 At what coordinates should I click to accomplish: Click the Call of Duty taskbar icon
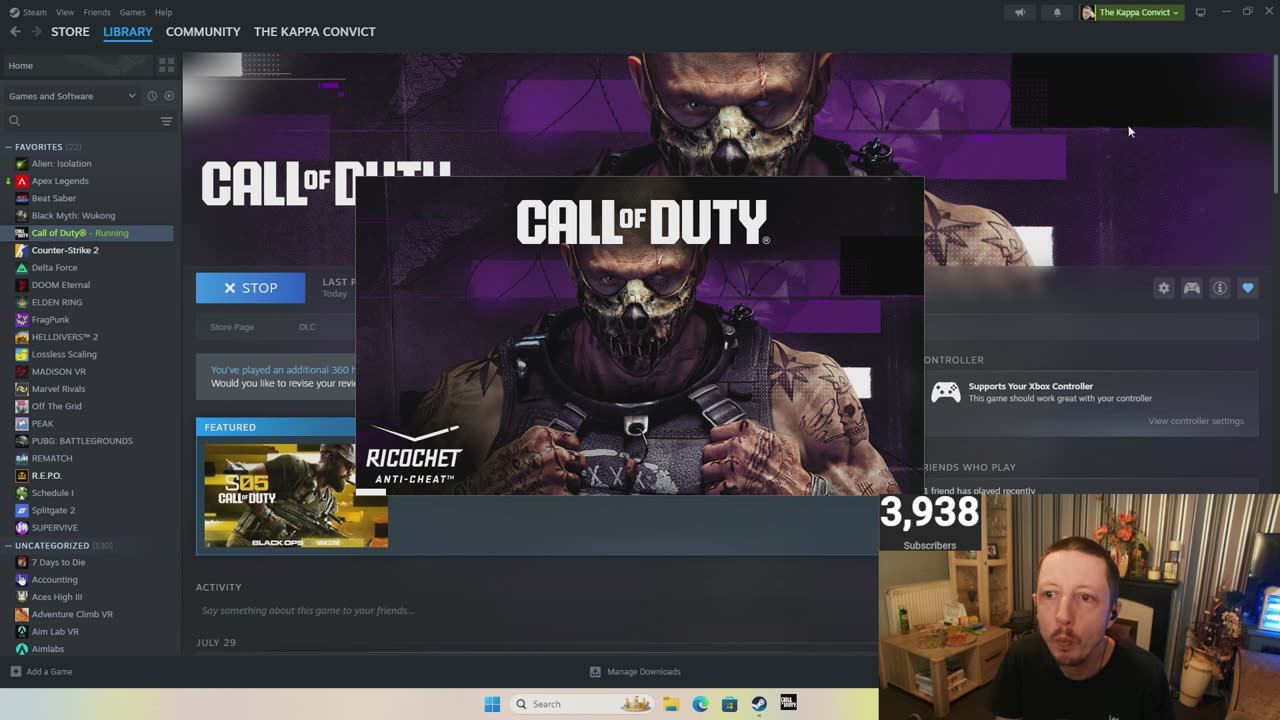tap(788, 704)
